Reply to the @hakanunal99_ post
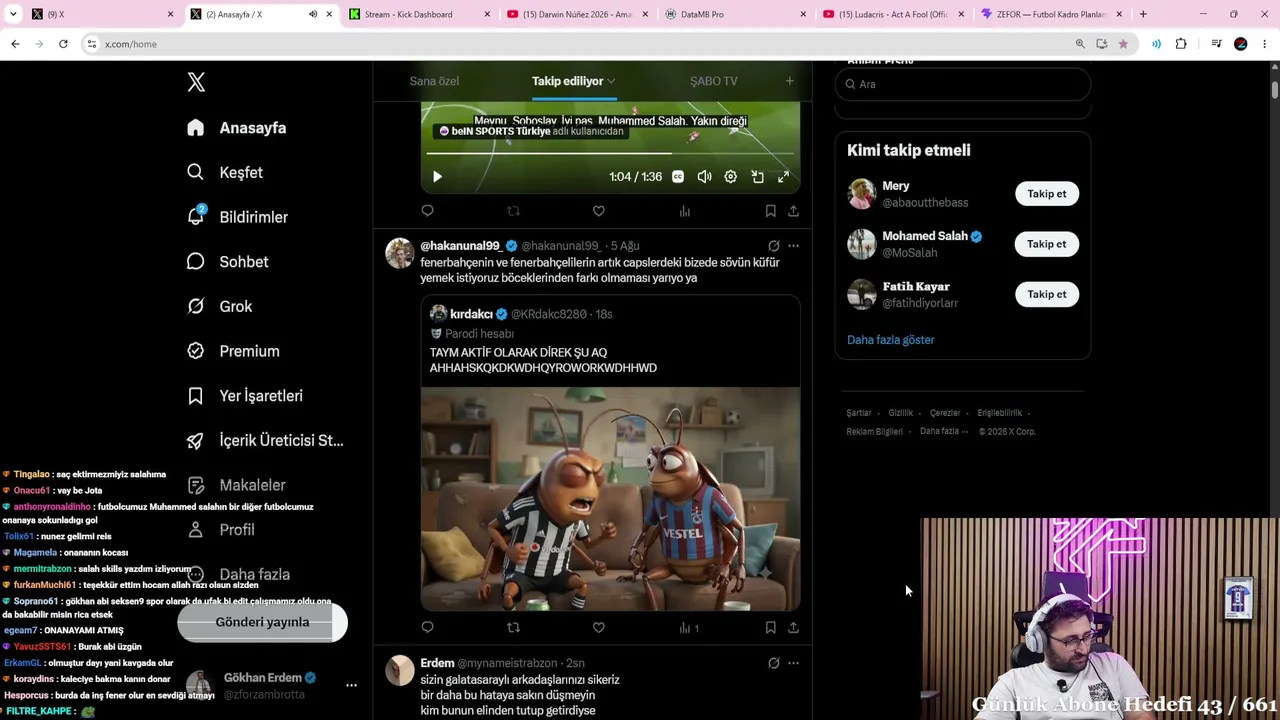This screenshot has width=1280, height=720. pyautogui.click(x=428, y=628)
